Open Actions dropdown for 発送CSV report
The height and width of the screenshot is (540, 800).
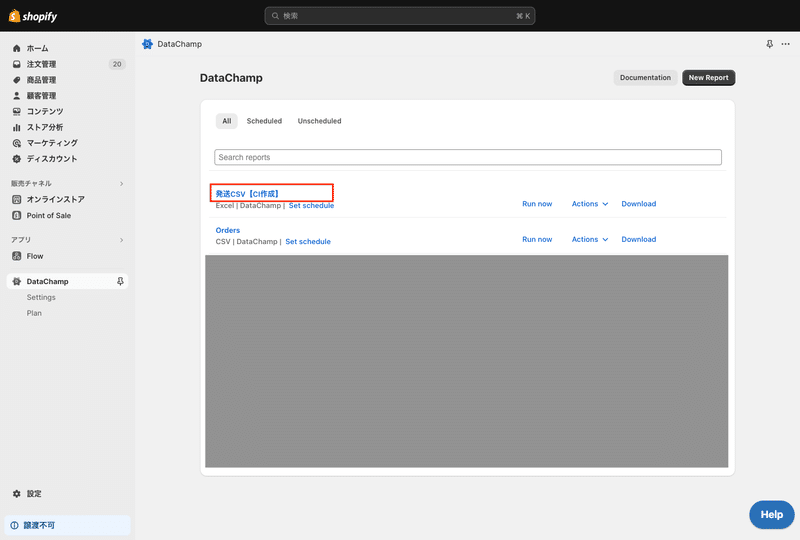click(590, 204)
